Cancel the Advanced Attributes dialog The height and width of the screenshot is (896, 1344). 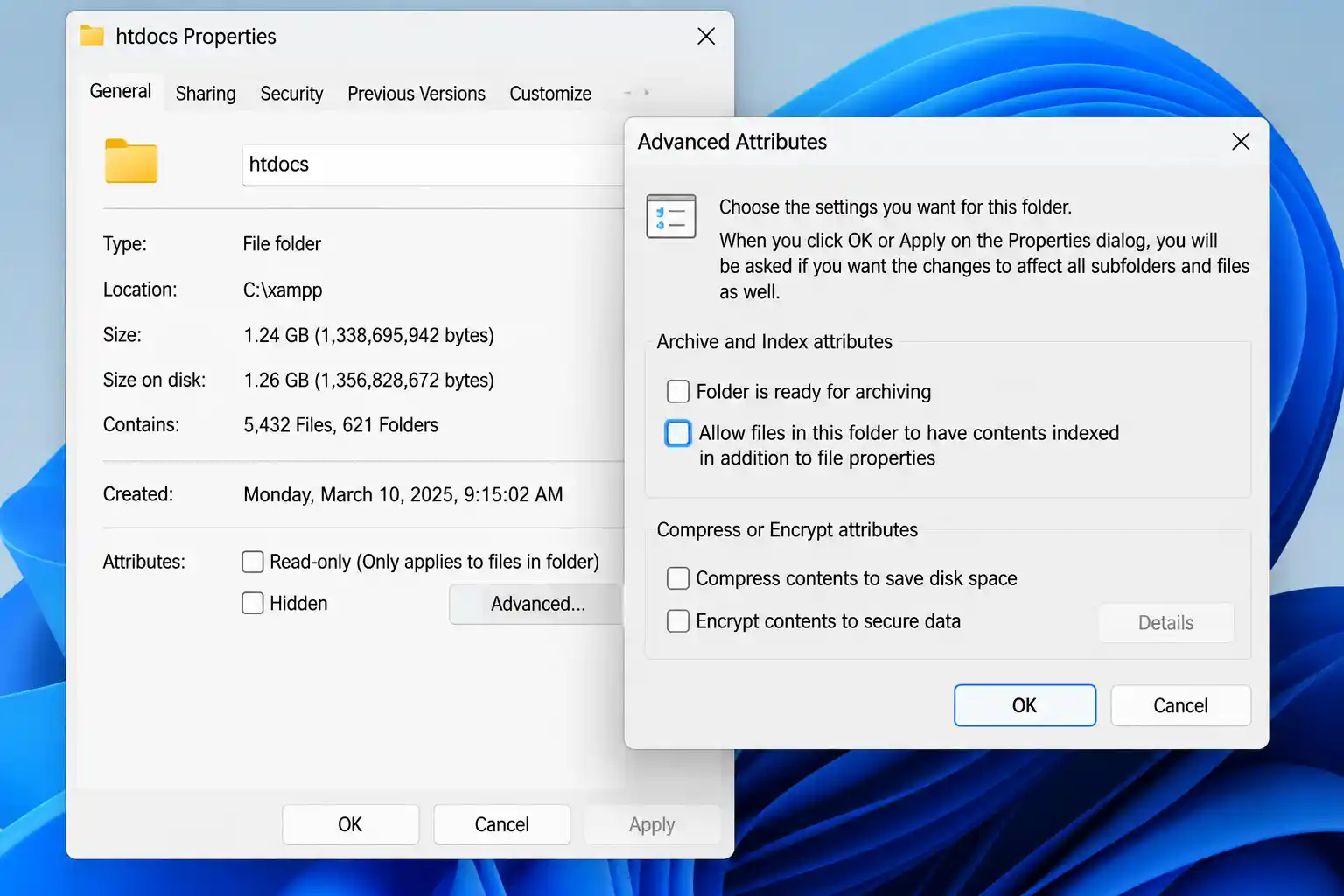pos(1180,705)
